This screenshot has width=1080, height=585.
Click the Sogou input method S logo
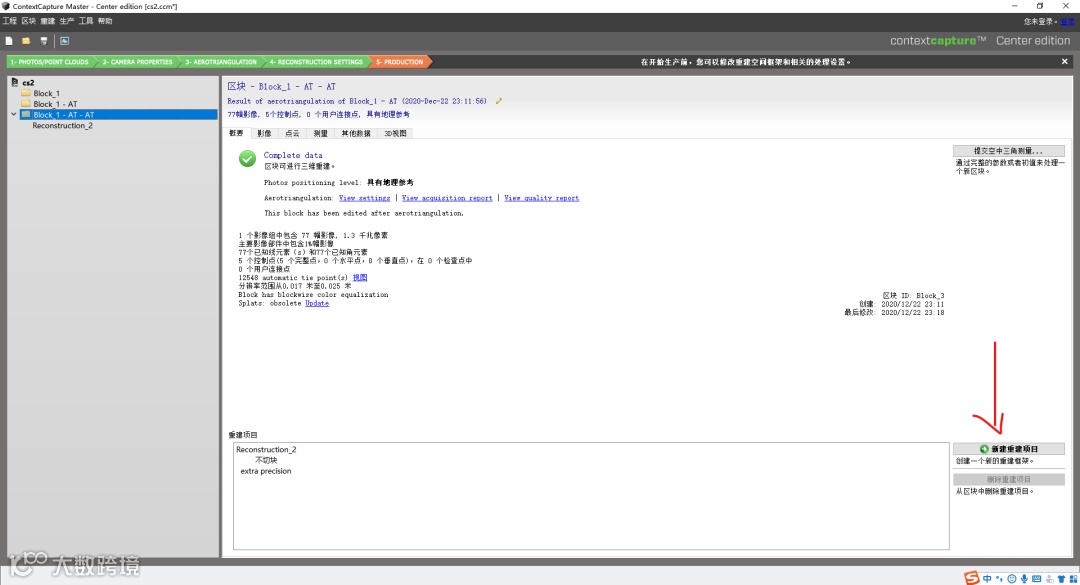click(972, 578)
